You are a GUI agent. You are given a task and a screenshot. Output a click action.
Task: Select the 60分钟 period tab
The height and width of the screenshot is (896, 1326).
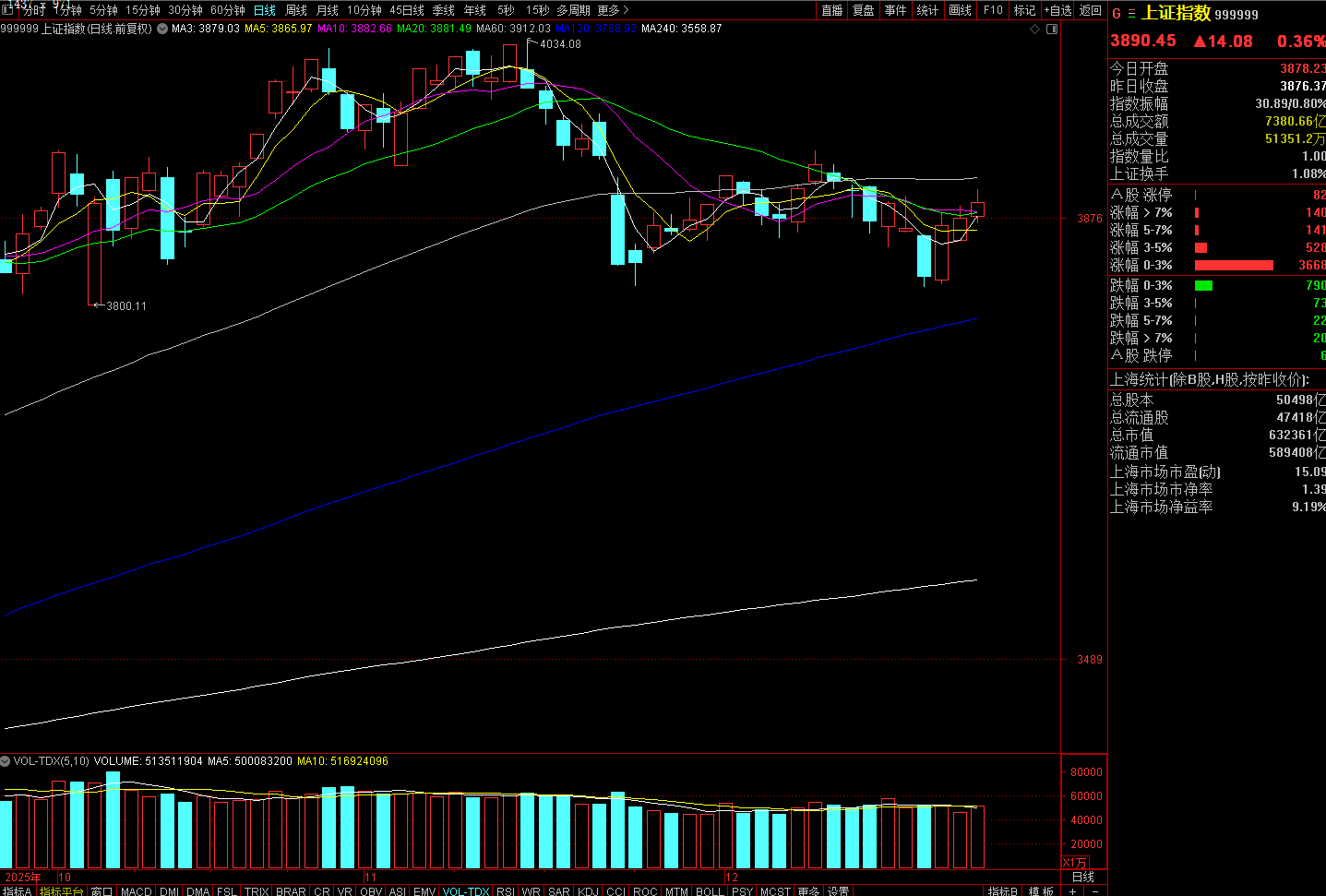227,10
